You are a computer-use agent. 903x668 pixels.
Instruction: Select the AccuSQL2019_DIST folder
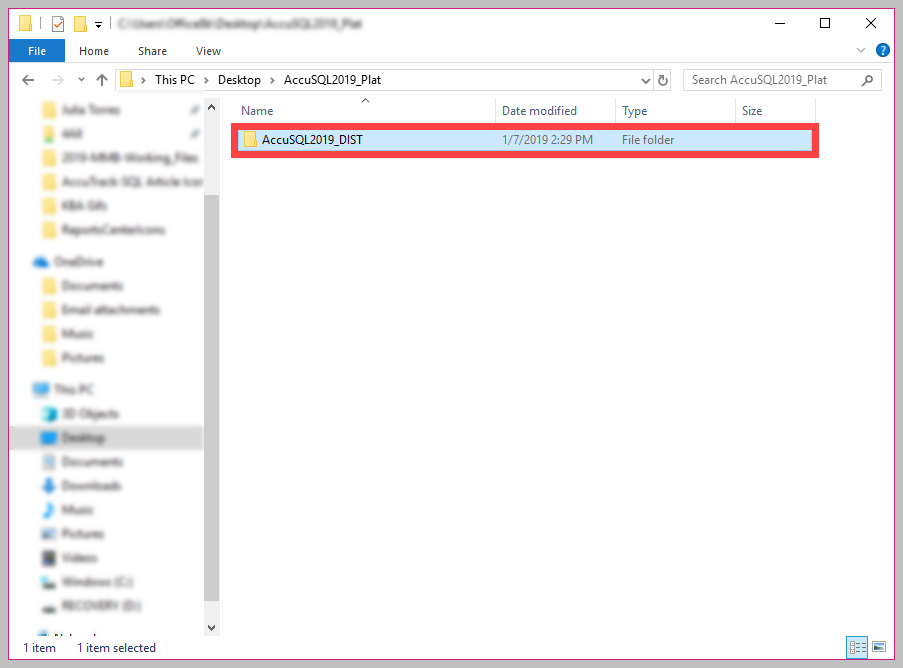pos(525,140)
